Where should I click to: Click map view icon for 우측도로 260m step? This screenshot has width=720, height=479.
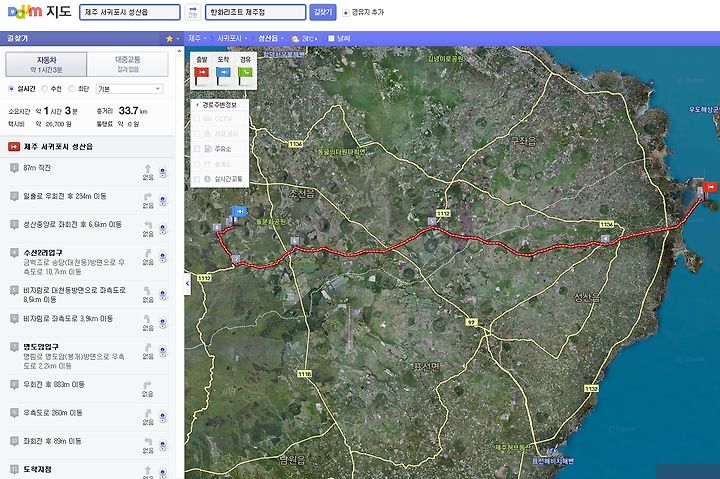(x=163, y=417)
